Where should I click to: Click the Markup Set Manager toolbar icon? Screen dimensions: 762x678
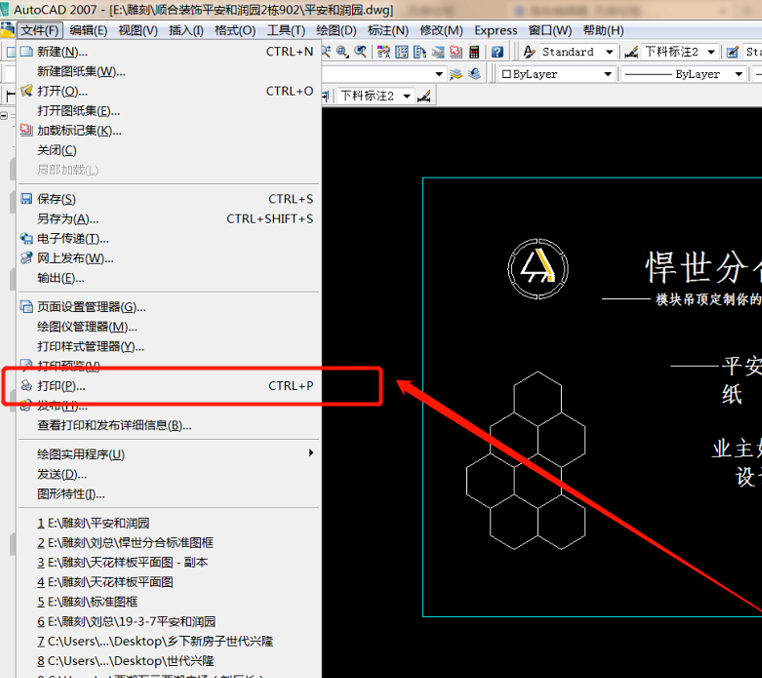[x=454, y=52]
